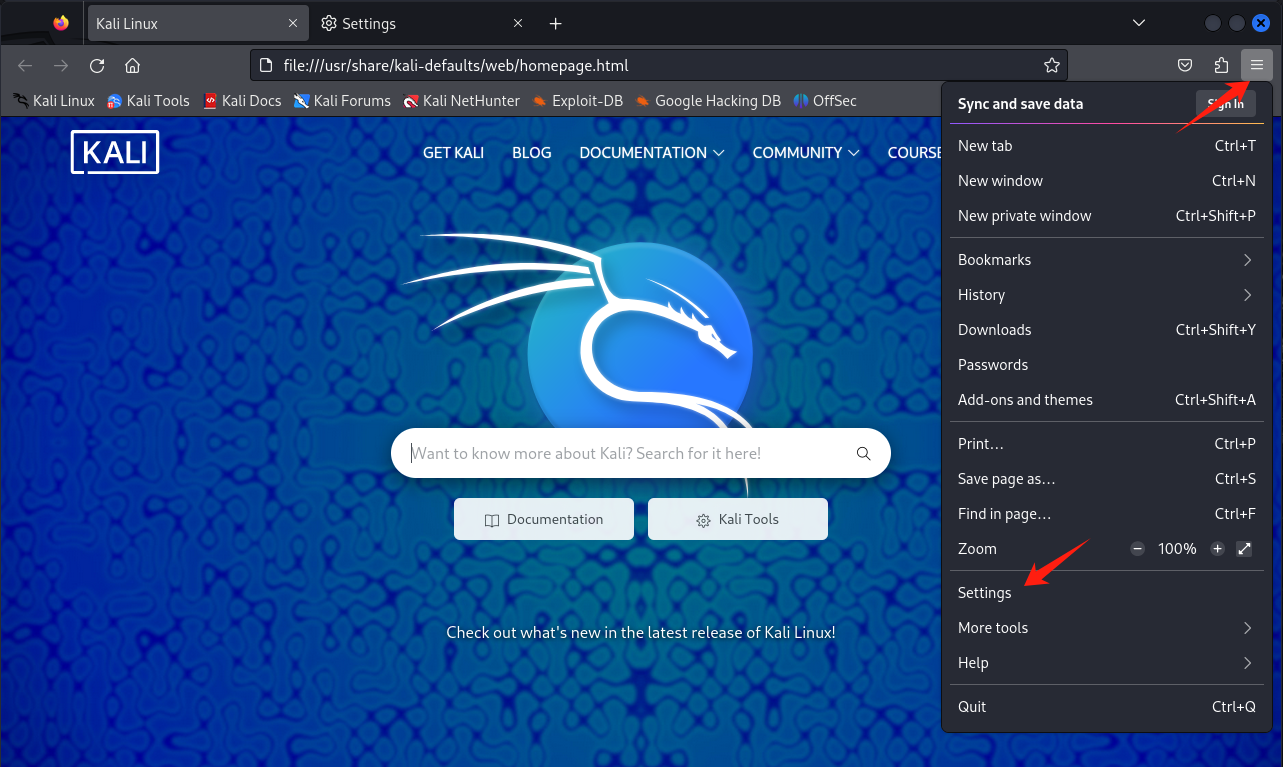This screenshot has width=1283, height=767.
Task: Expand the Bookmarks submenu
Action: click(1107, 260)
